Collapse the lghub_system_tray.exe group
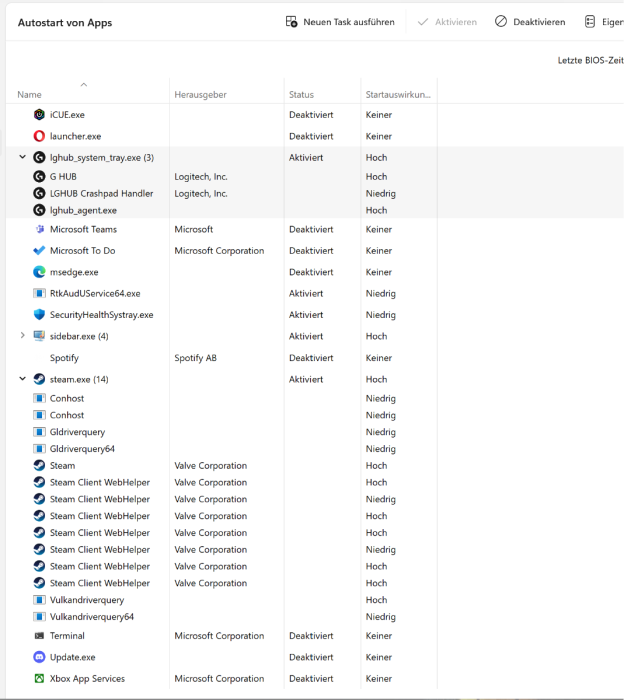624x700 pixels. (x=22, y=157)
